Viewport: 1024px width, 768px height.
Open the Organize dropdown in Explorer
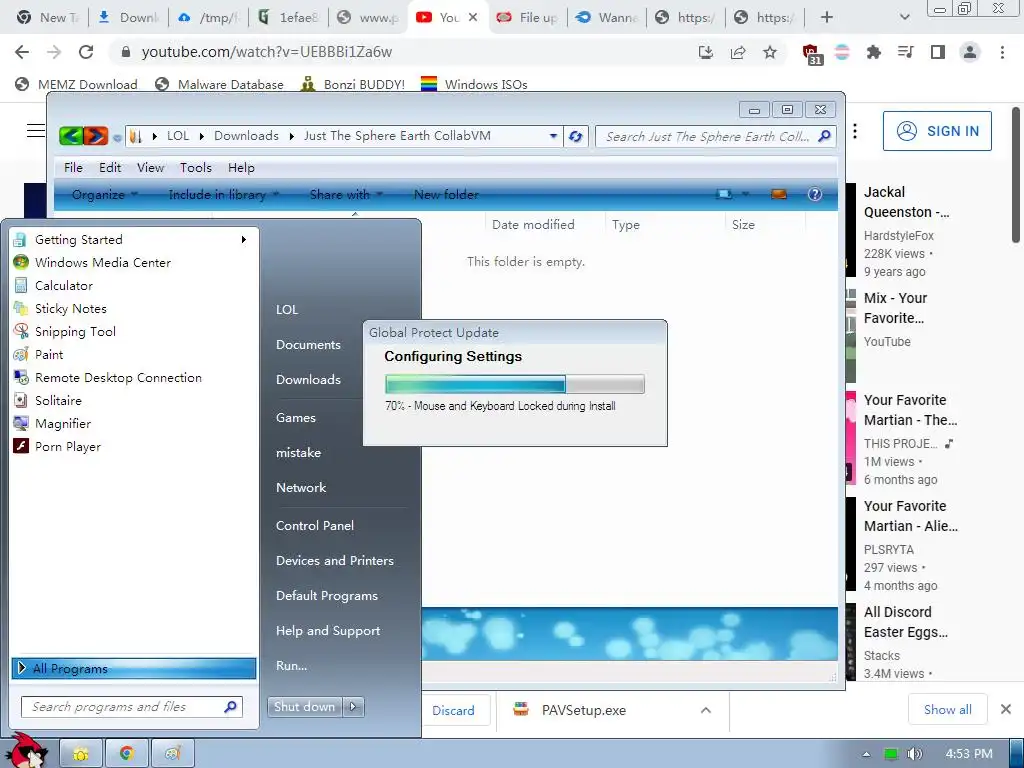point(105,194)
